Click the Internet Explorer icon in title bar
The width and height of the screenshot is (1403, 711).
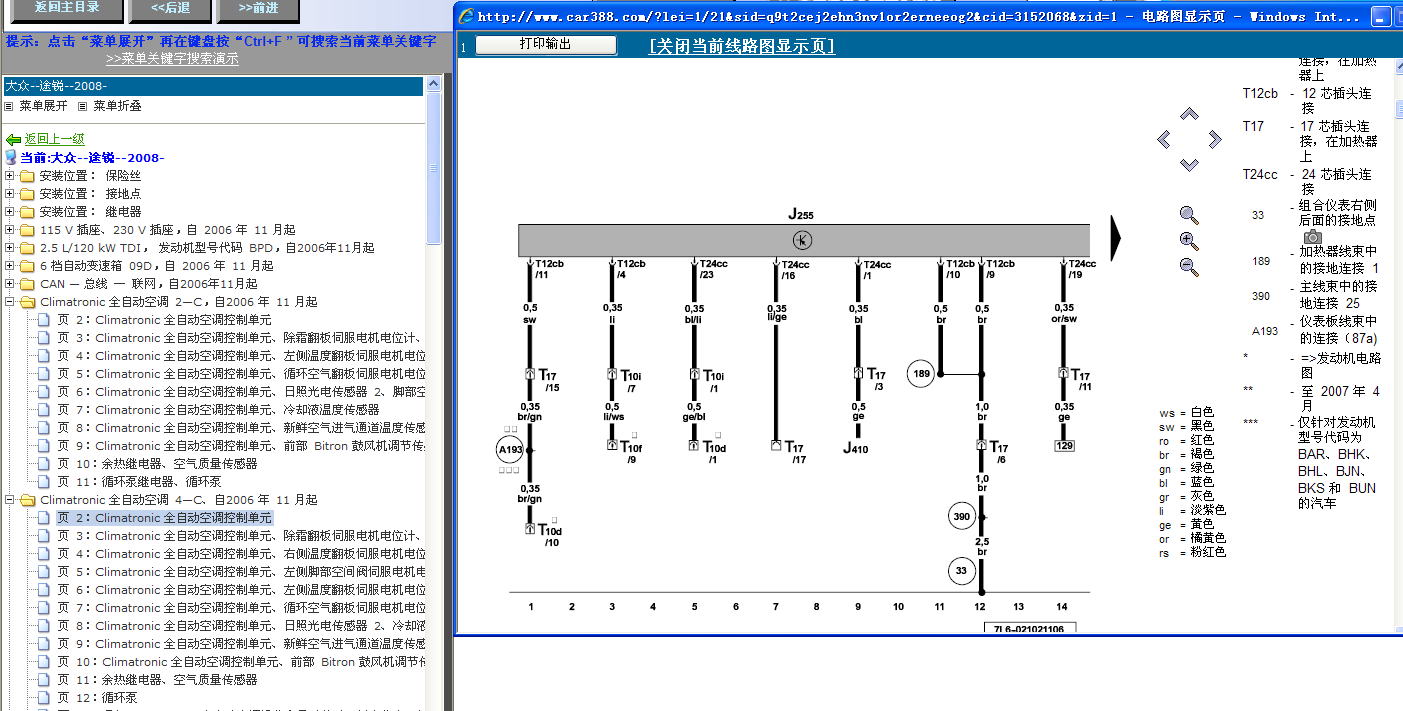[466, 16]
